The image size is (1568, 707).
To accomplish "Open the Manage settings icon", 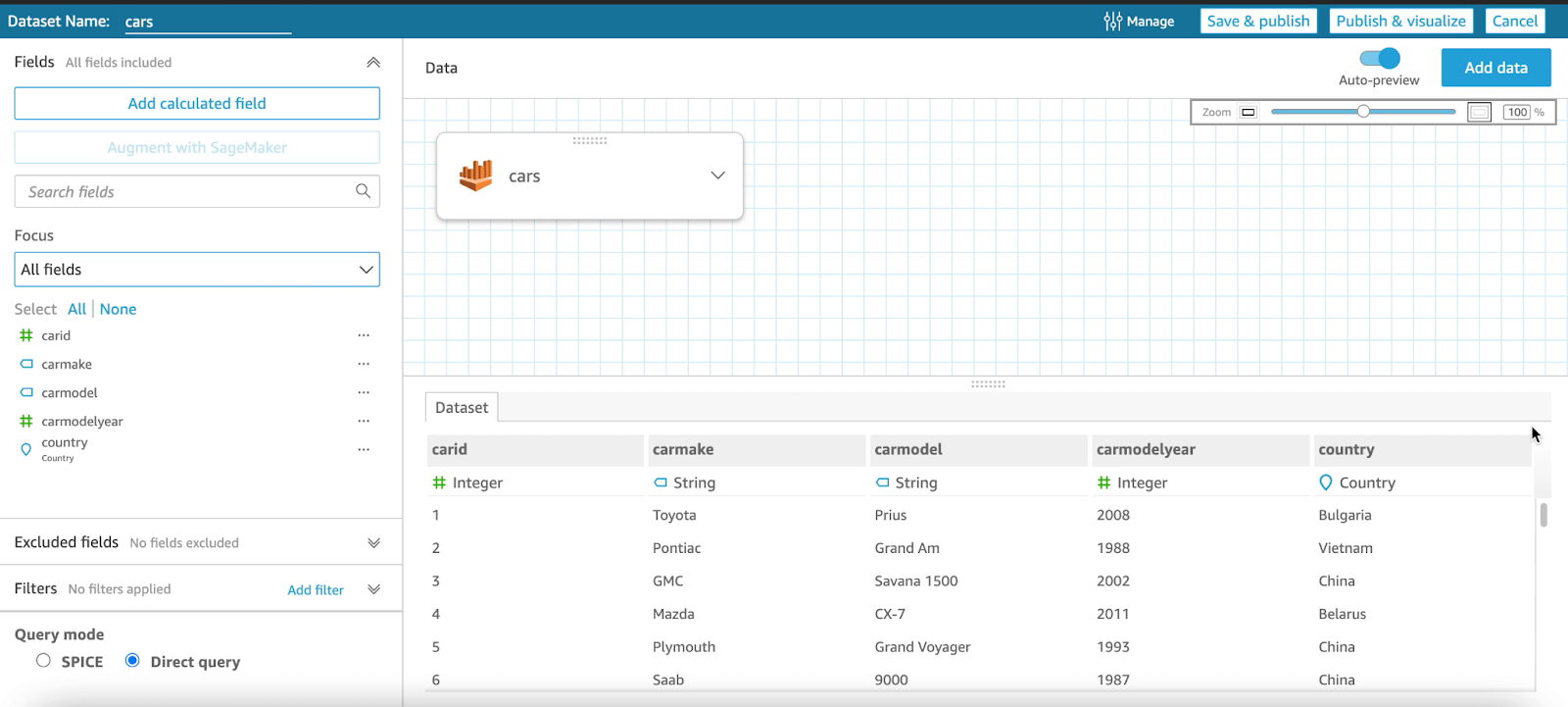I will tap(1112, 22).
